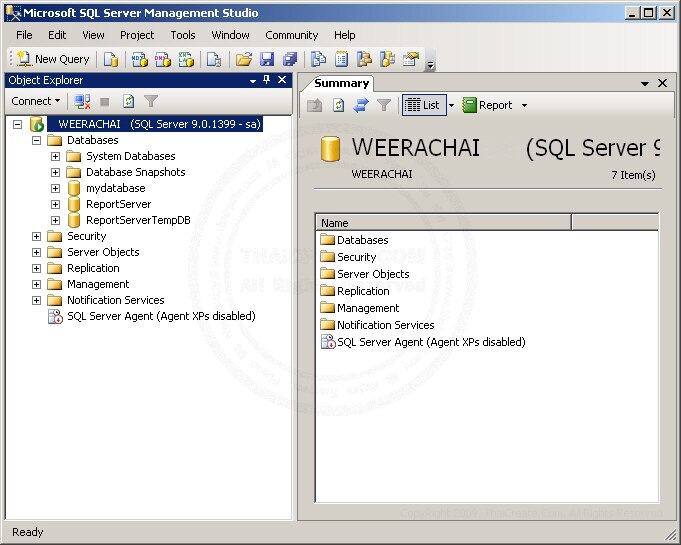Select WEERACHAI server in Object Explorer

coord(155,124)
